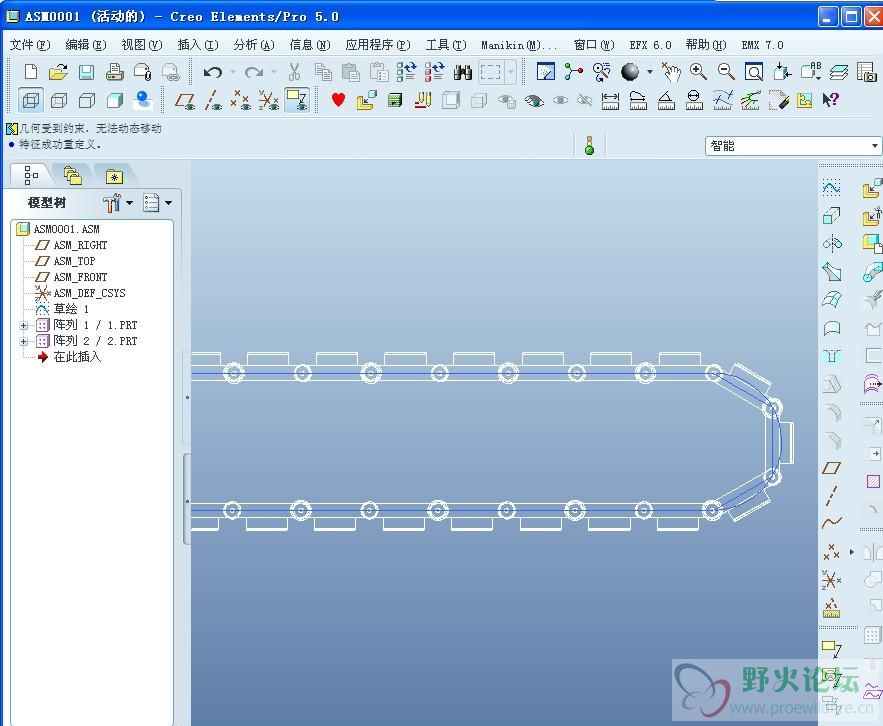Open the EMX 7.0 menu

coord(762,45)
